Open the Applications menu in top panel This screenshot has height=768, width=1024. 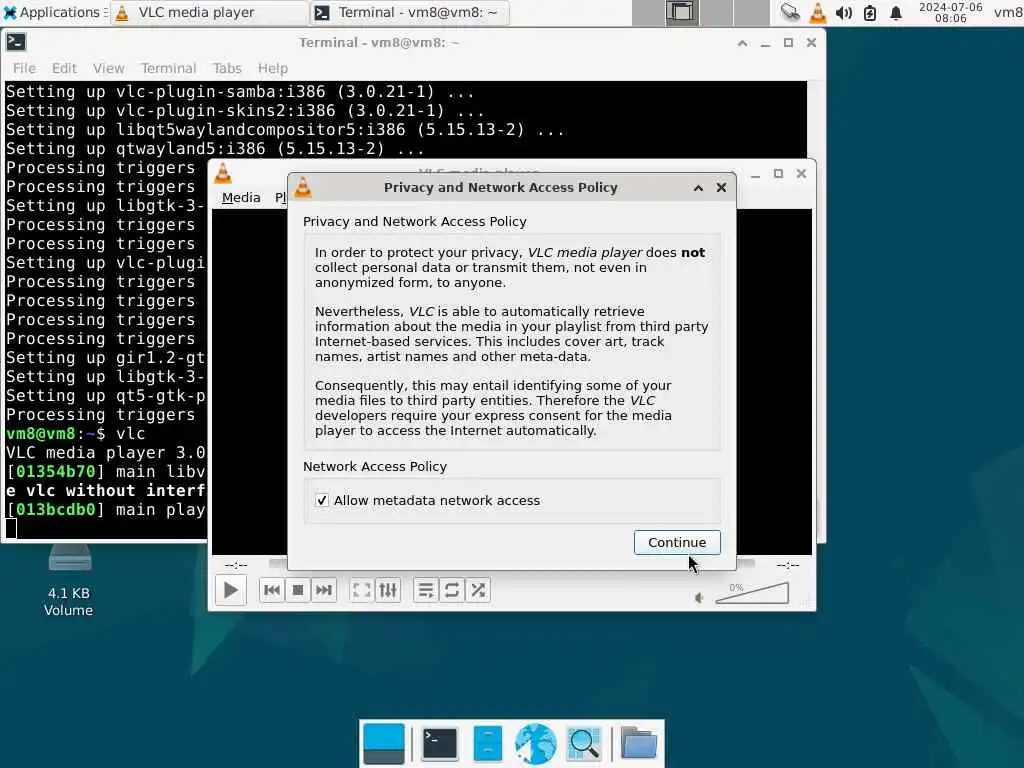pyautogui.click(x=54, y=12)
